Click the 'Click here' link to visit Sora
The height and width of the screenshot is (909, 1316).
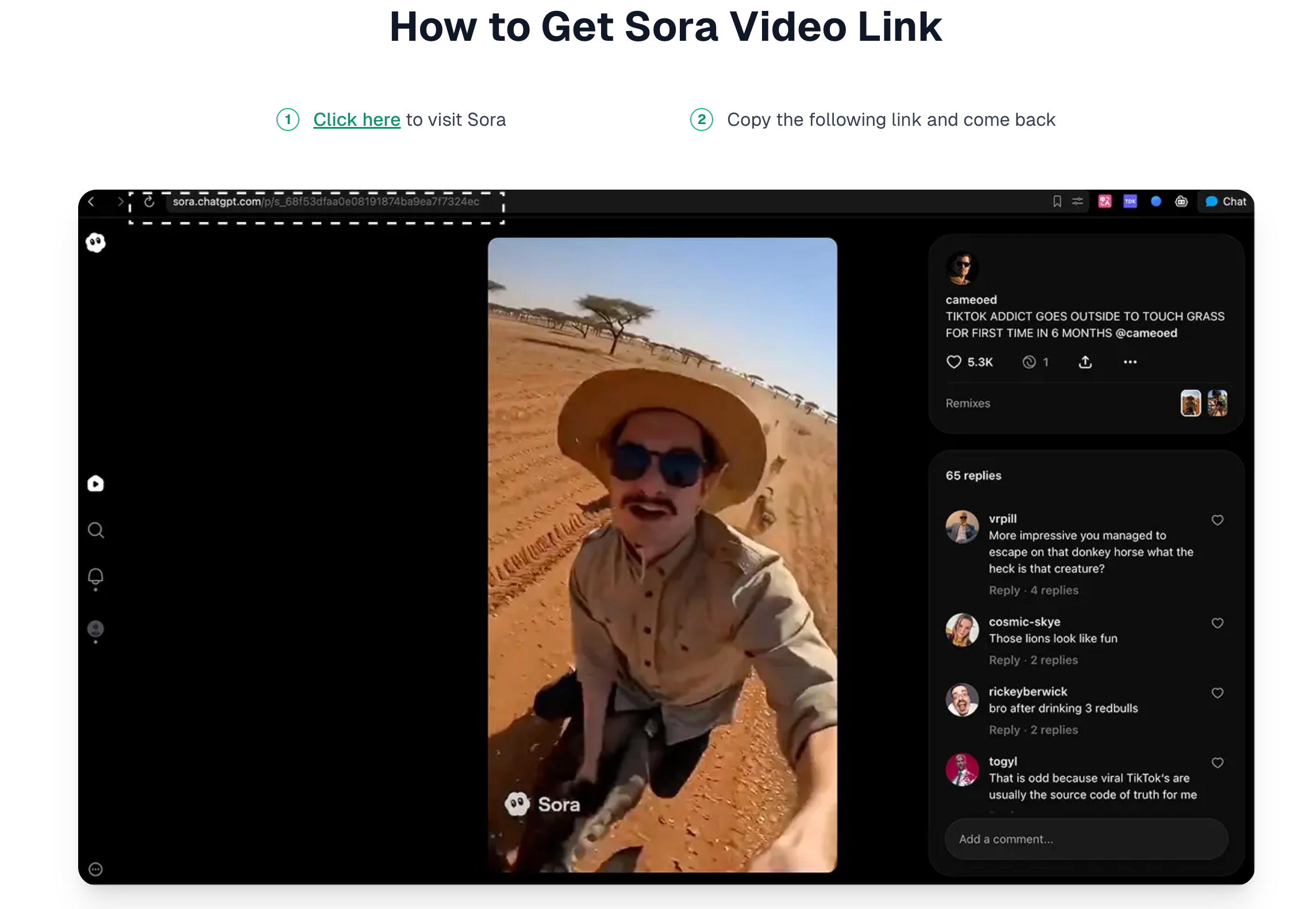click(x=356, y=120)
